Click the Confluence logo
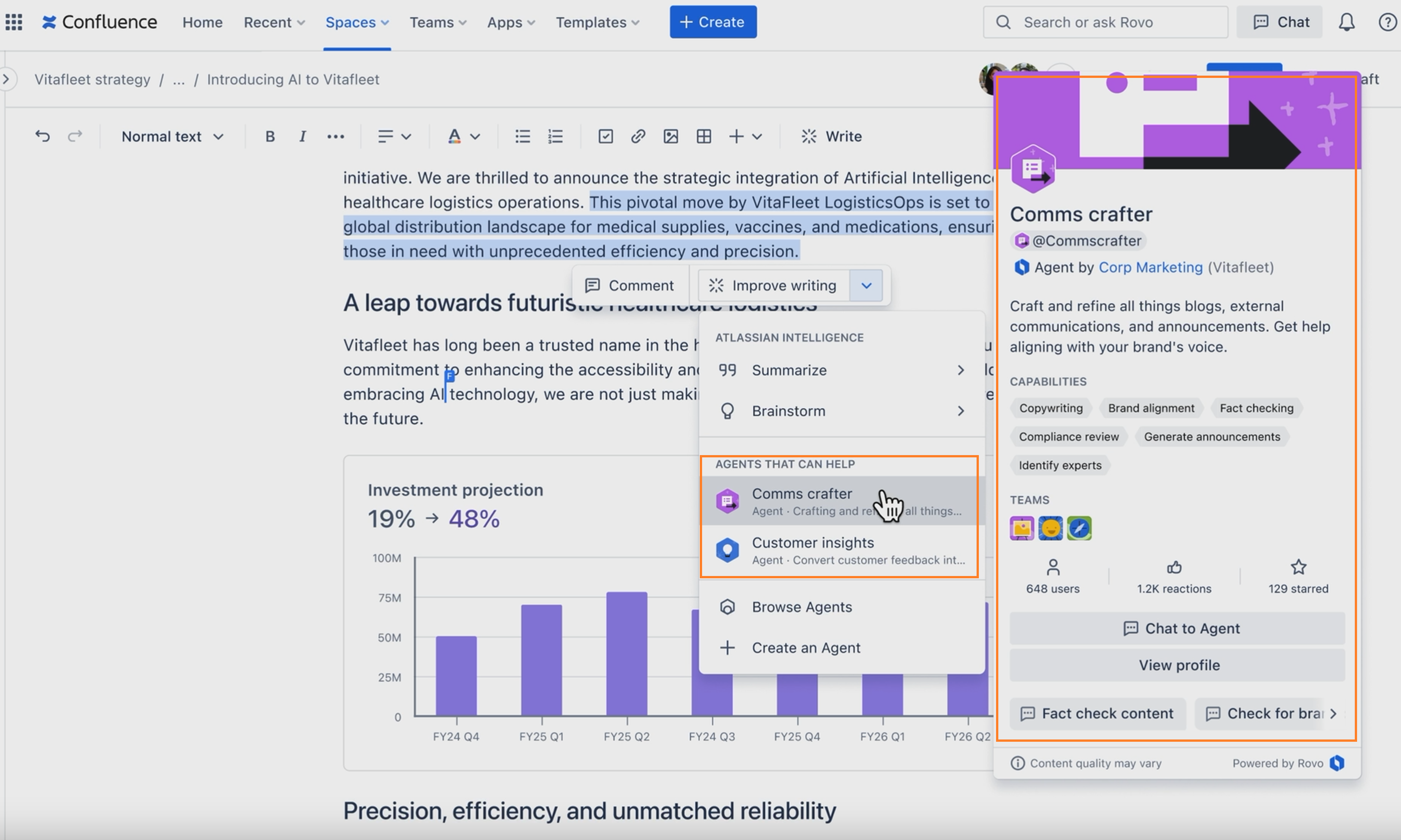This screenshot has width=1401, height=840. (x=100, y=22)
